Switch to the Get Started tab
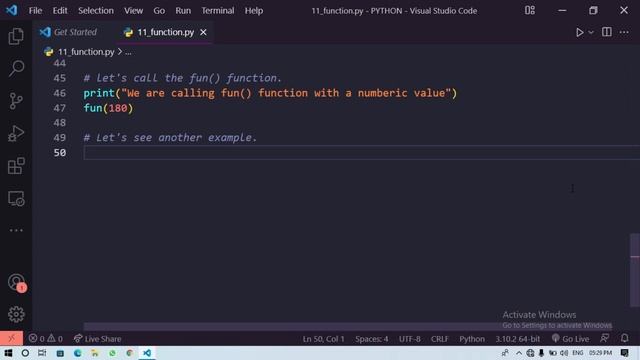 tap(68, 32)
